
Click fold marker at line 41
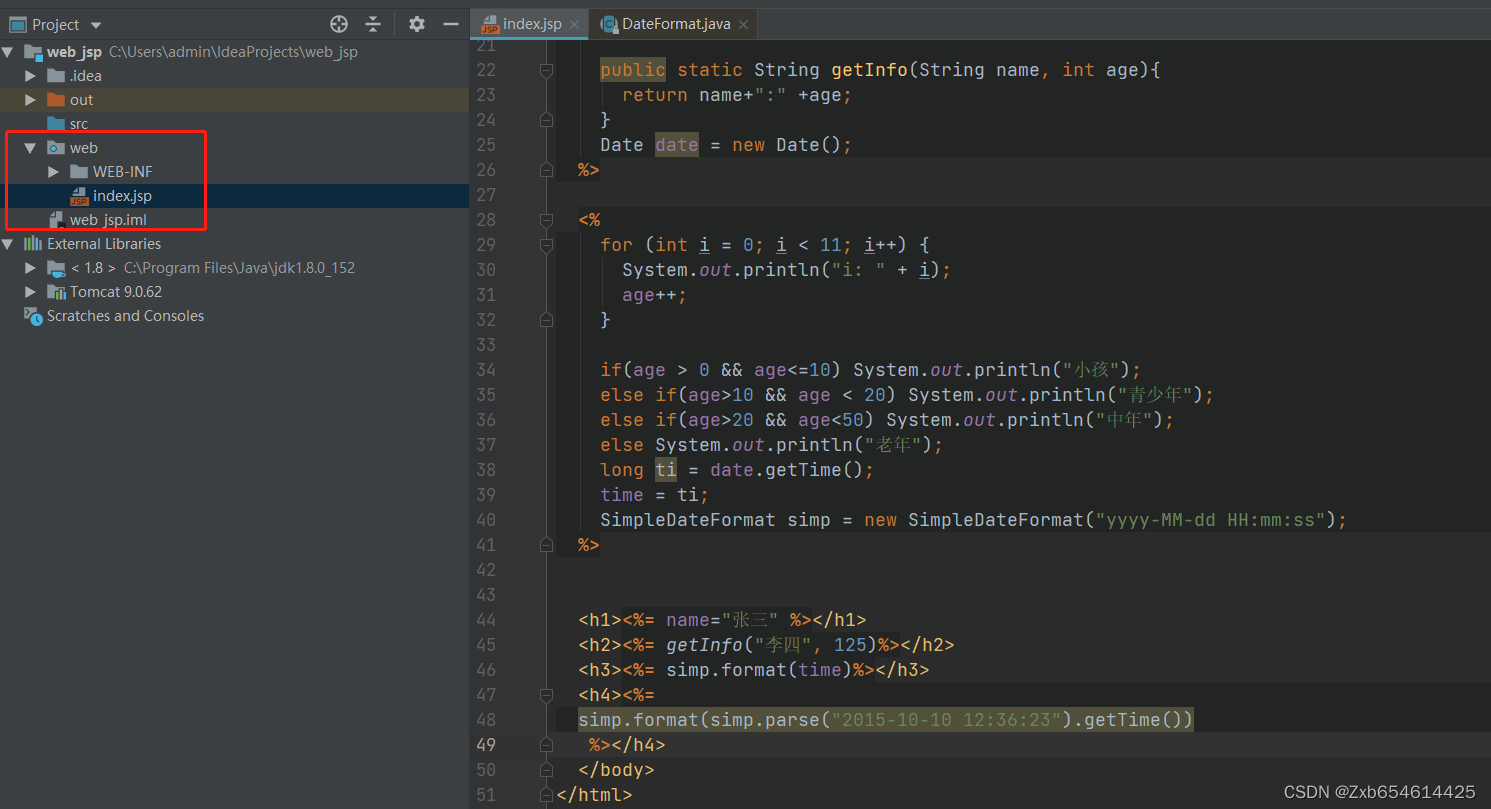[x=546, y=545]
